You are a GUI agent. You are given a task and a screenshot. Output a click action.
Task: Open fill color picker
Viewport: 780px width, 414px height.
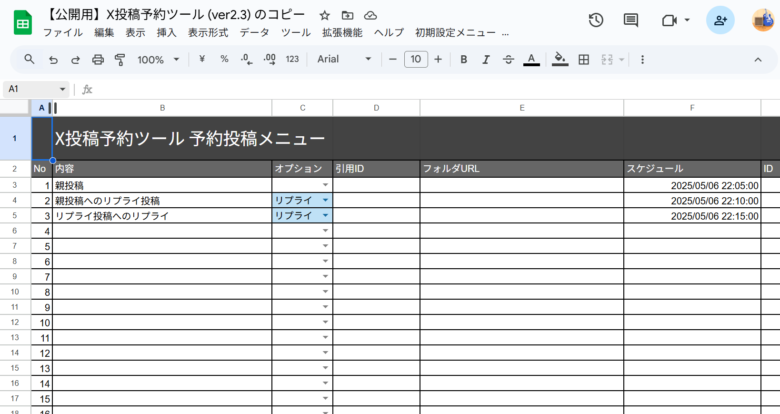tap(560, 60)
